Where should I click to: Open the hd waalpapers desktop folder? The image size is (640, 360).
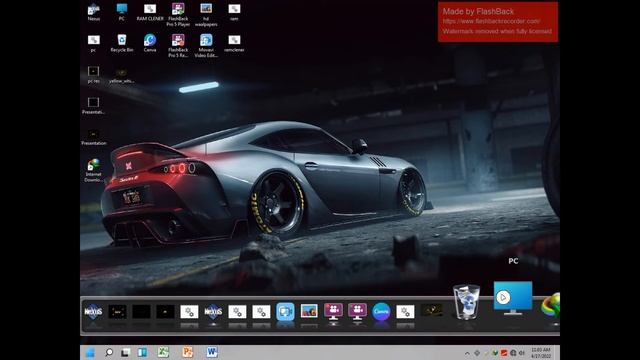click(206, 15)
